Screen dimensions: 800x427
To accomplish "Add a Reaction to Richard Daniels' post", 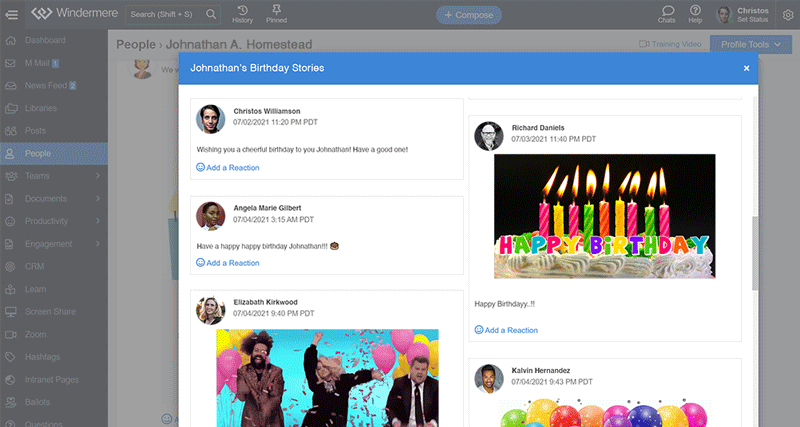I will [506, 330].
